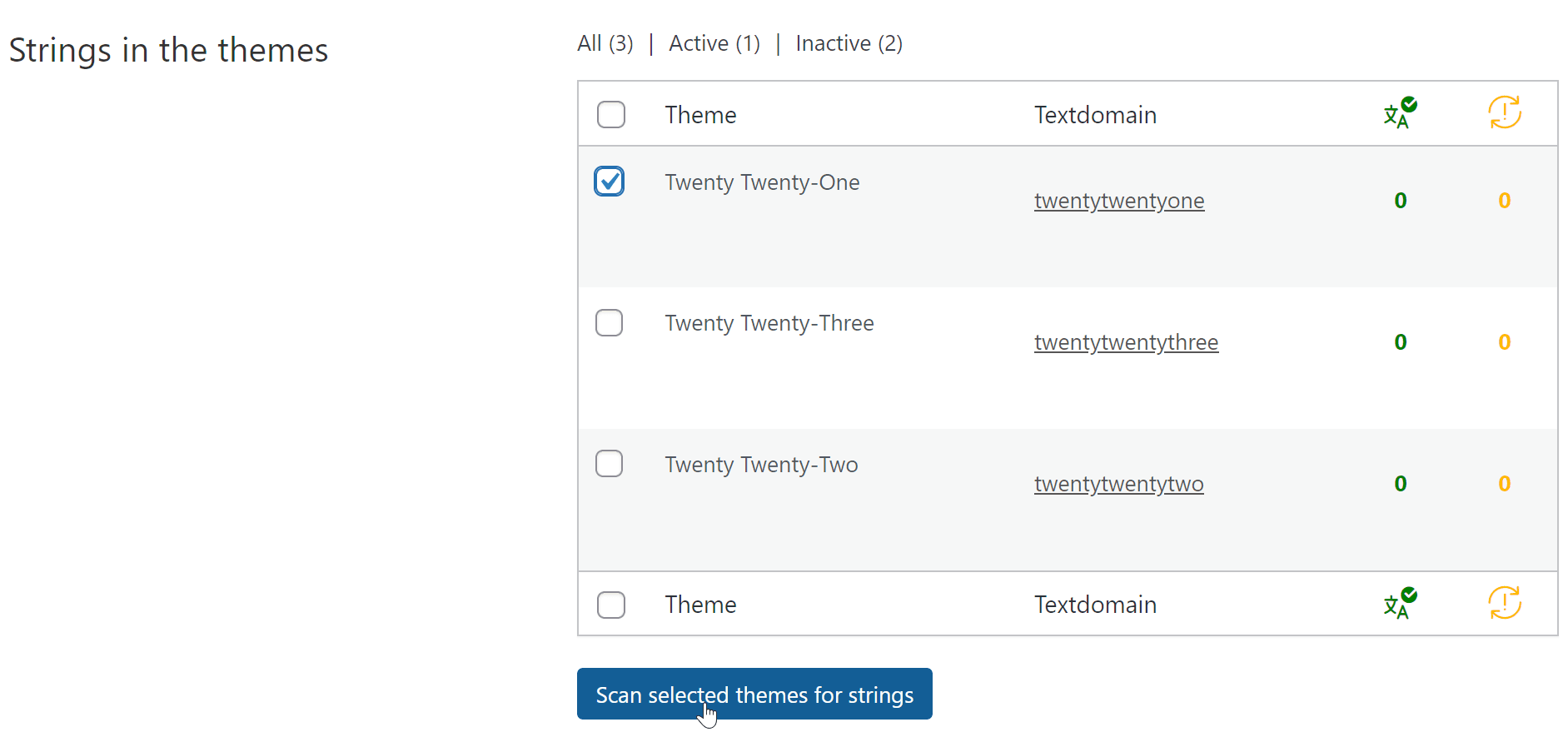This screenshot has height=742, width=1568.
Task: Click the translated strings icon in table footer
Action: (x=1400, y=604)
